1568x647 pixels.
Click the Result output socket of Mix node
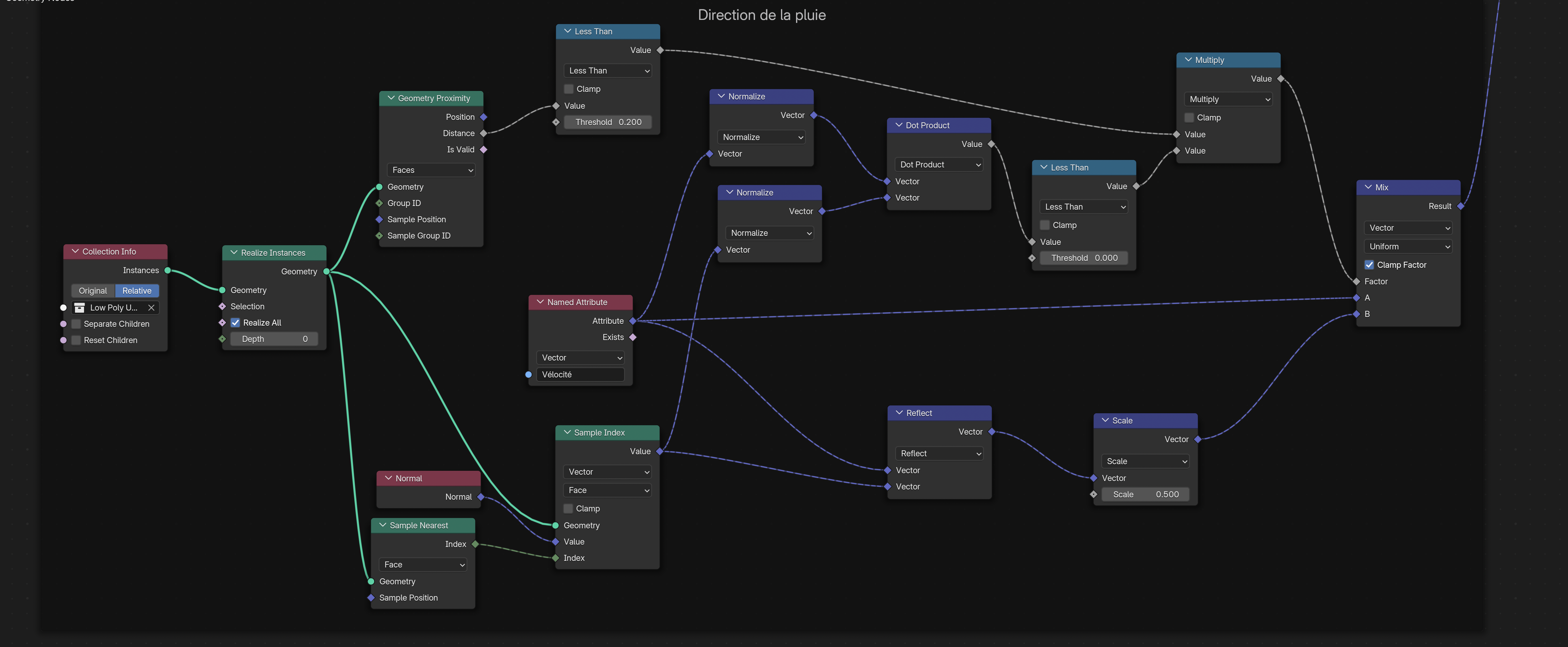point(1460,206)
